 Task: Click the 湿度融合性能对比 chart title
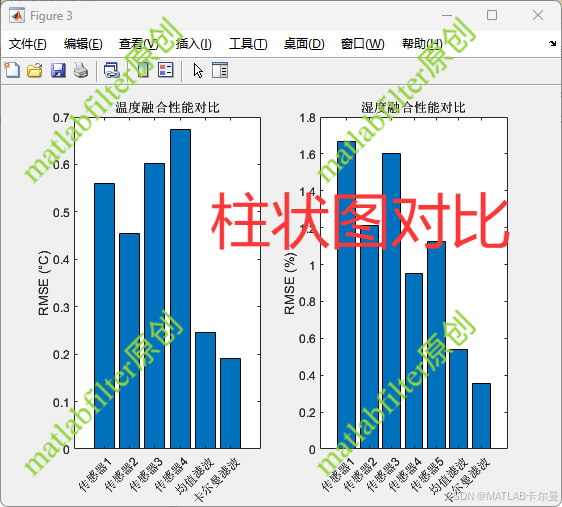point(413,107)
